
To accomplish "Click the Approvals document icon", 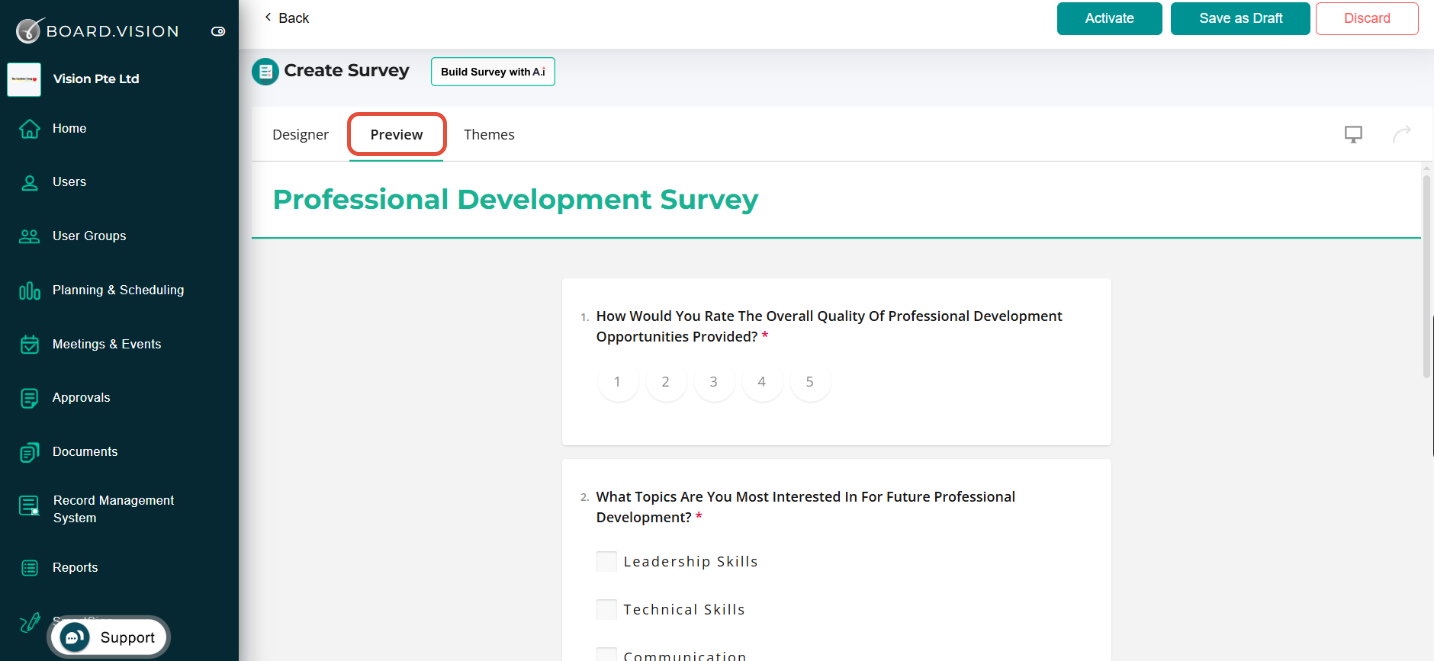I will pos(30,398).
